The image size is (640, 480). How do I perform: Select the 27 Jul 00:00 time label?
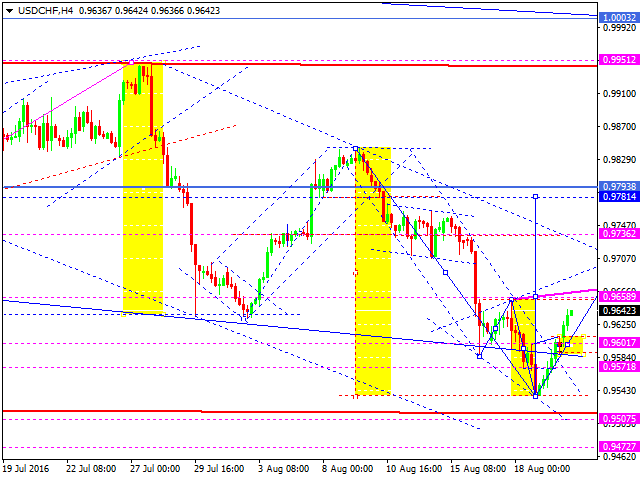[155, 469]
